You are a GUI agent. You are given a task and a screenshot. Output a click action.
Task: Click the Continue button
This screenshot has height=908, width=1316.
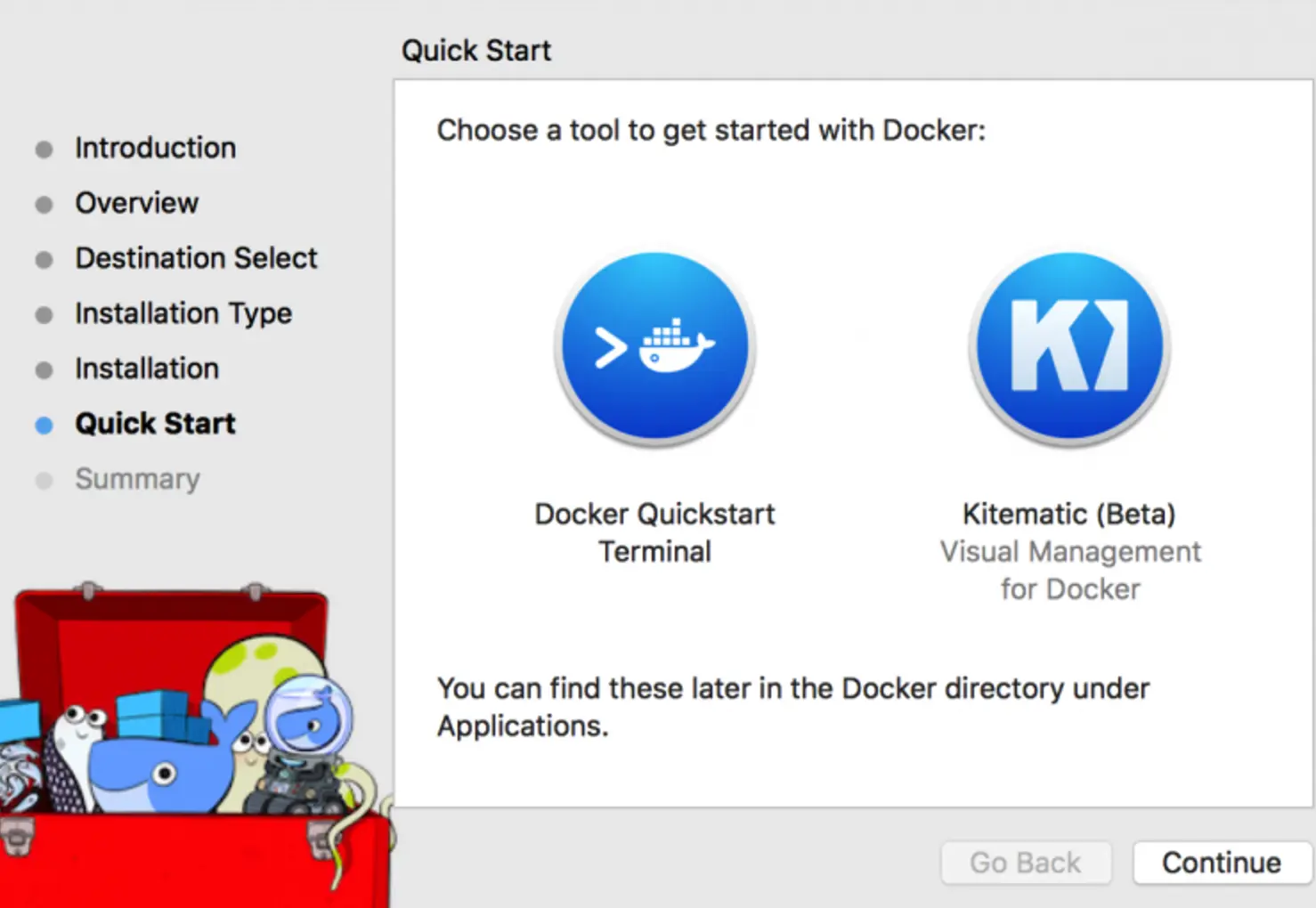[x=1222, y=863]
